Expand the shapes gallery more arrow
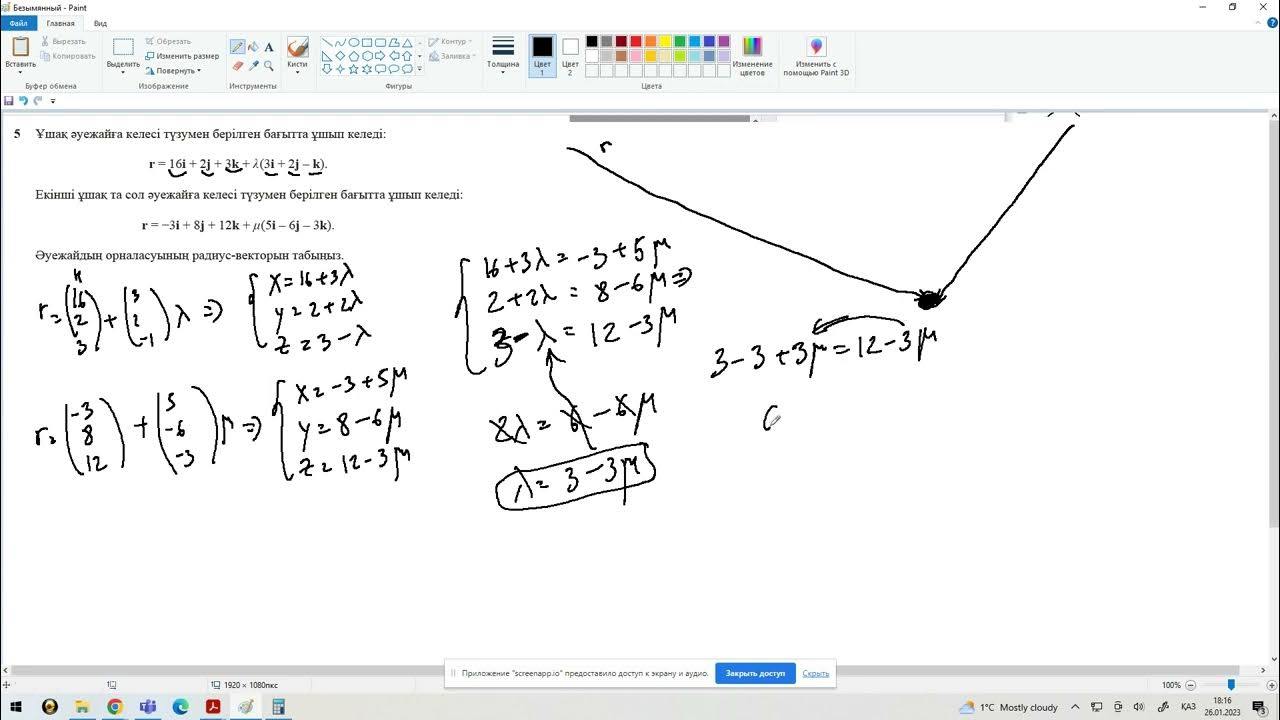This screenshot has height=720, width=1280. point(418,69)
